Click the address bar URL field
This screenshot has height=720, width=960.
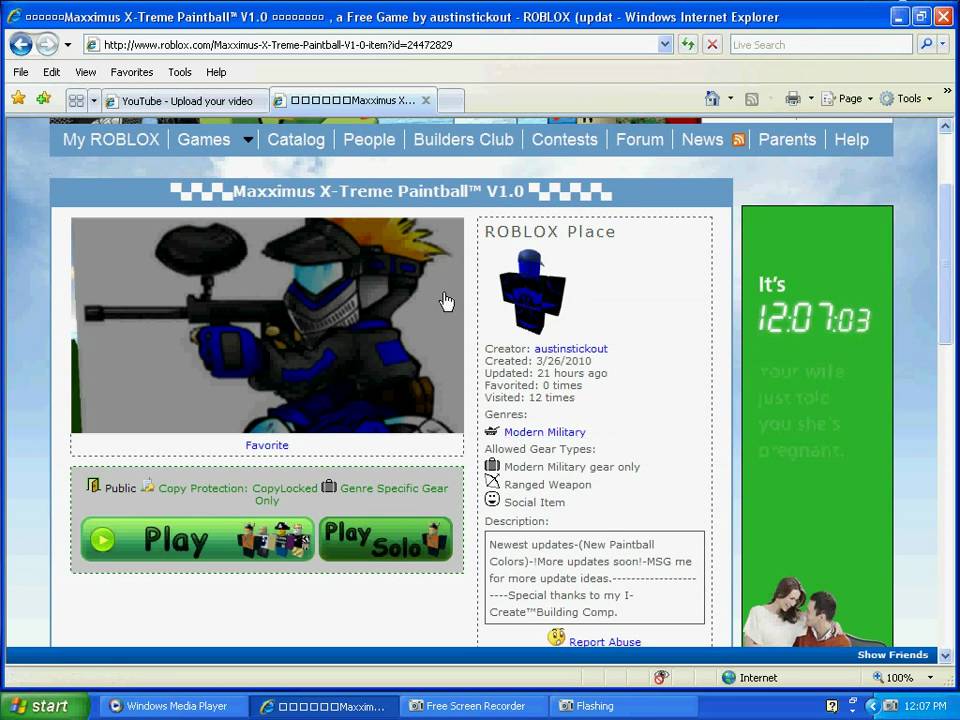[372, 45]
